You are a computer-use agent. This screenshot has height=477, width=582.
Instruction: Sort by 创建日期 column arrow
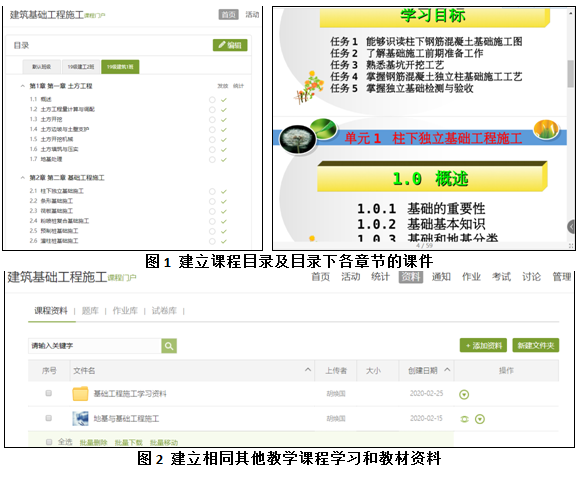point(447,370)
